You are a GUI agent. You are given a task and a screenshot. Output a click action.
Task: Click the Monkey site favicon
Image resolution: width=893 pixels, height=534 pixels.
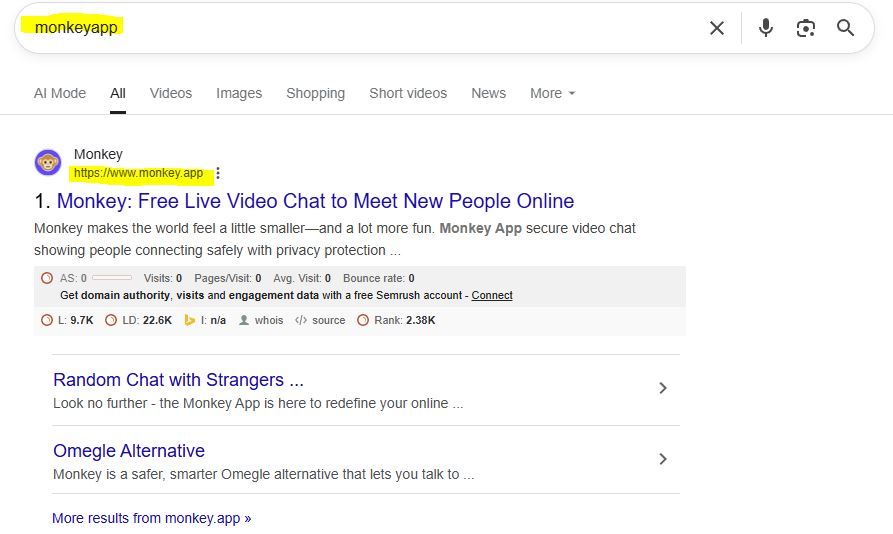click(47, 163)
